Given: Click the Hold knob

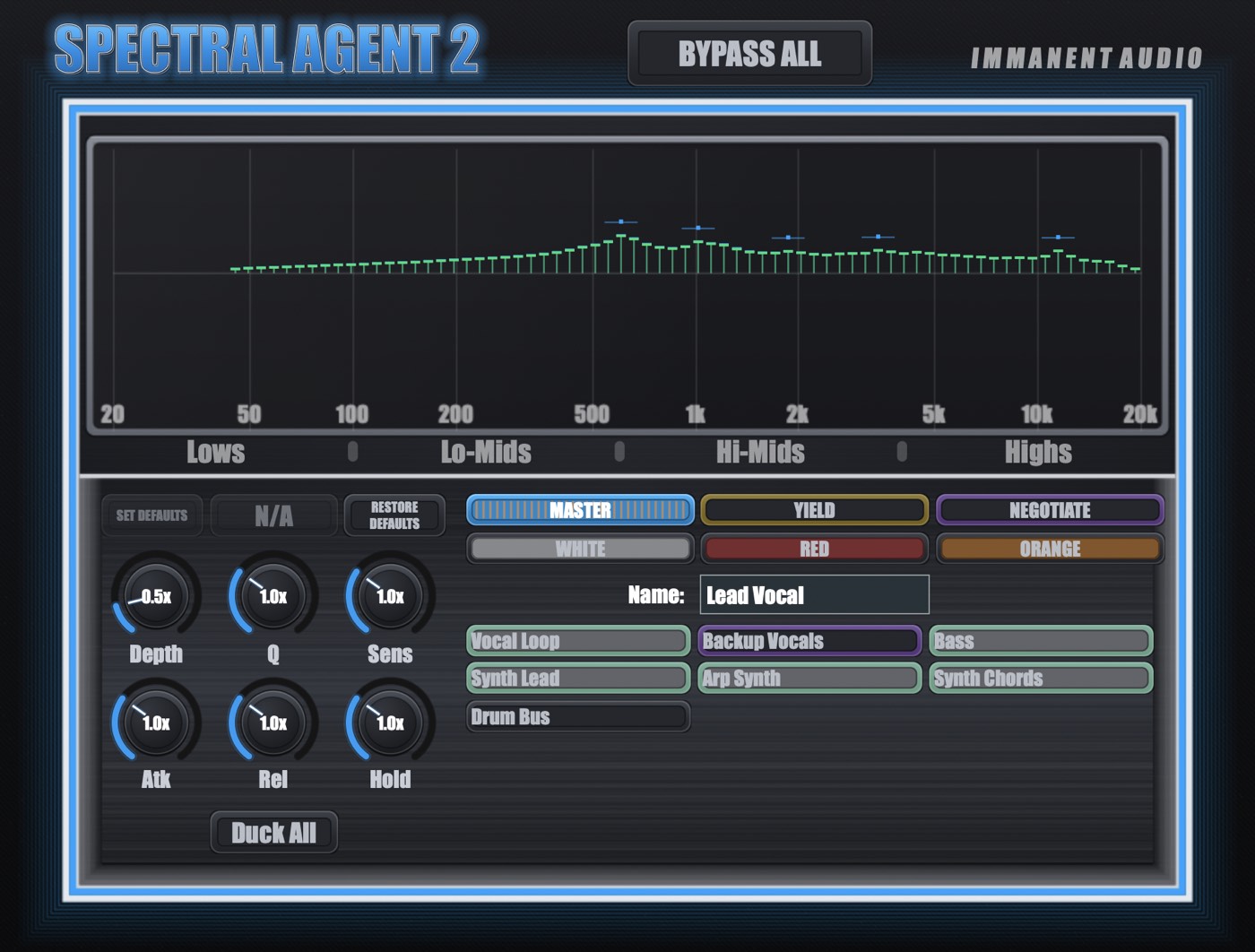Looking at the screenshot, I should tap(390, 723).
